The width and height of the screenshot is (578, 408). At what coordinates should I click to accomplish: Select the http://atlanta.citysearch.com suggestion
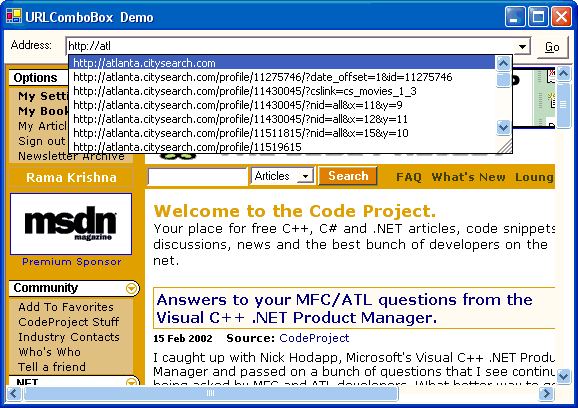tap(282, 63)
